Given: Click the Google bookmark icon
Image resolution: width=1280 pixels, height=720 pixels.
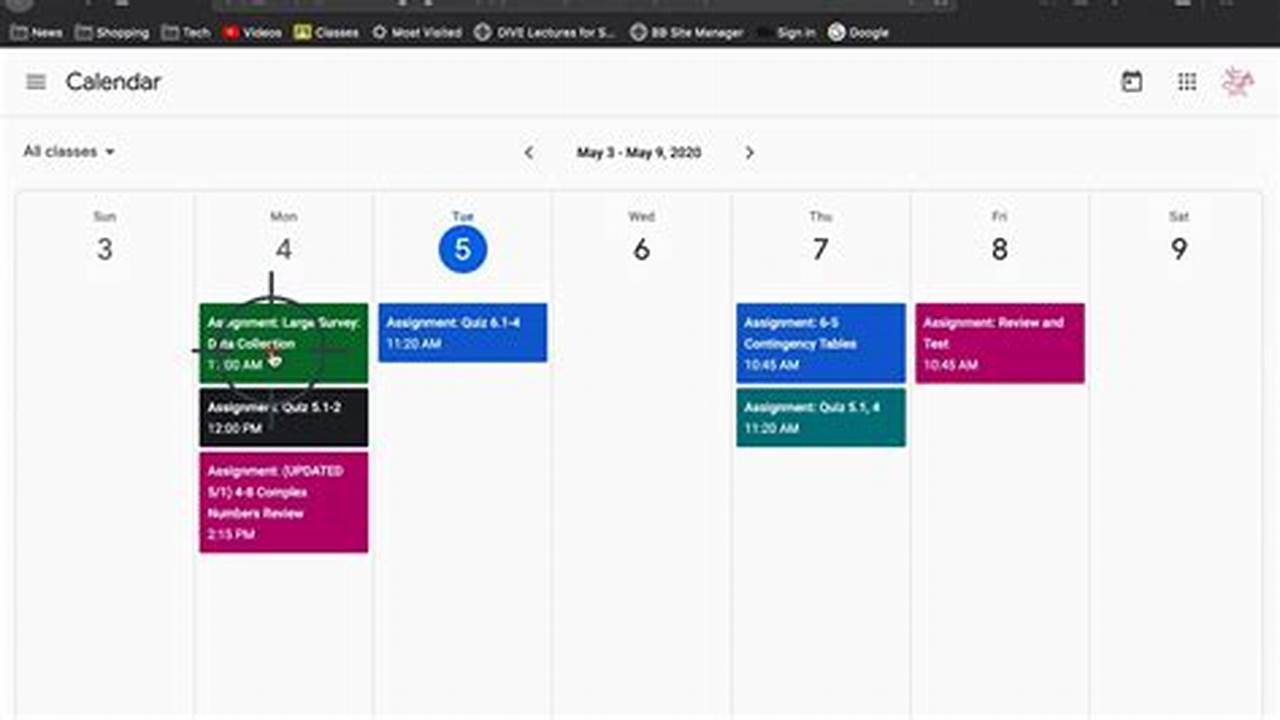Looking at the screenshot, I should pos(836,32).
